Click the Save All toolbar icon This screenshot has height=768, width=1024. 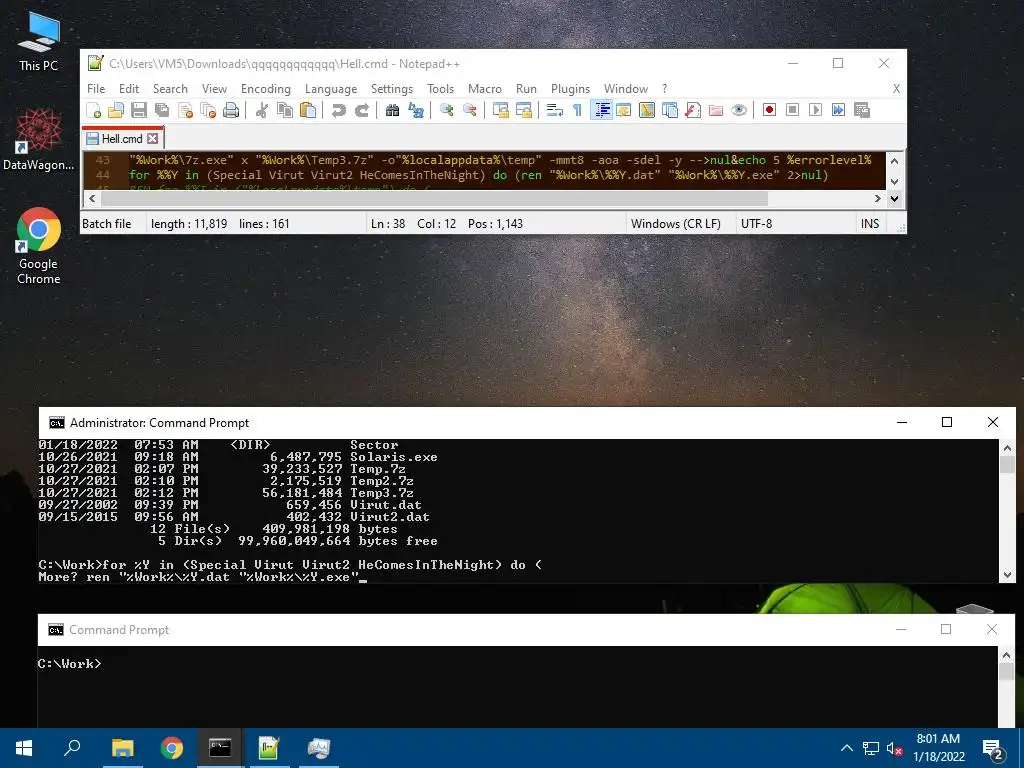click(x=162, y=110)
